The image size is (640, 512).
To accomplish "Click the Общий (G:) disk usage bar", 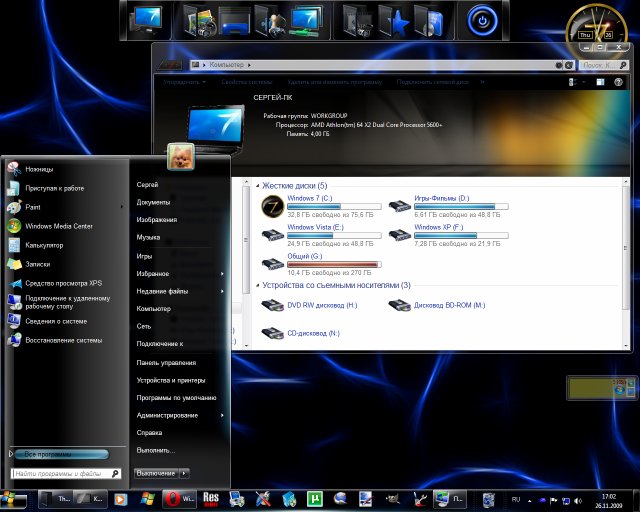I will pos(333,265).
